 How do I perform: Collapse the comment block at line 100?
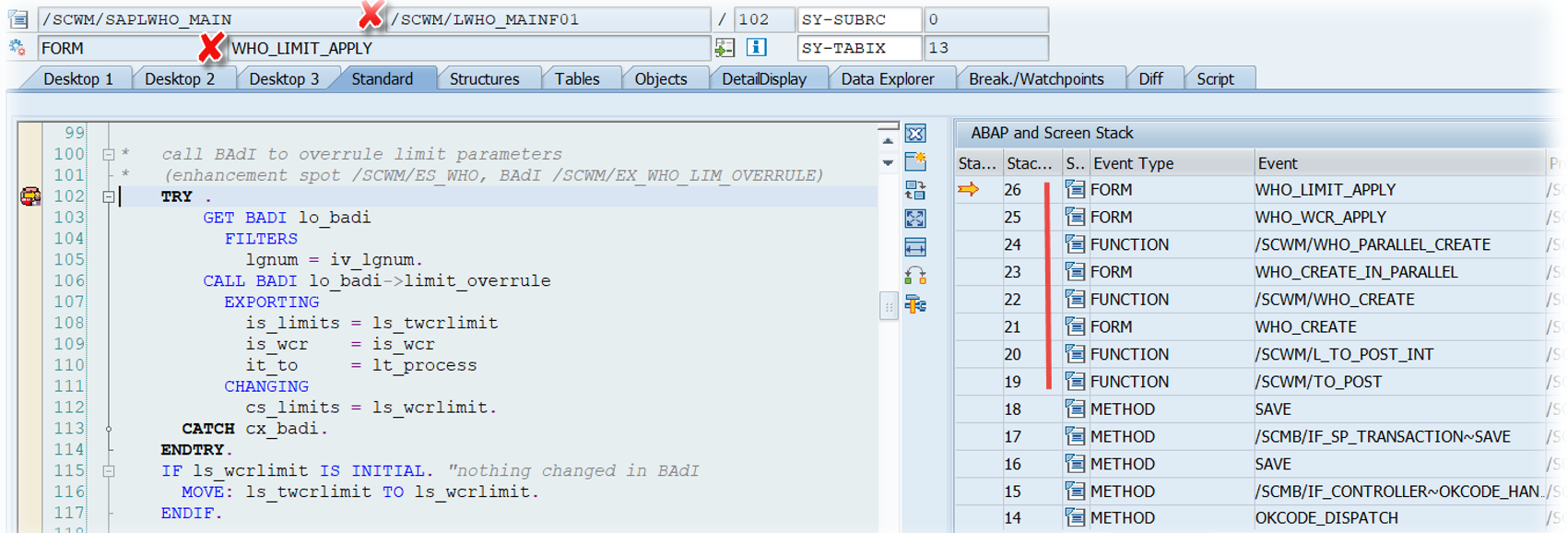pyautogui.click(x=109, y=154)
